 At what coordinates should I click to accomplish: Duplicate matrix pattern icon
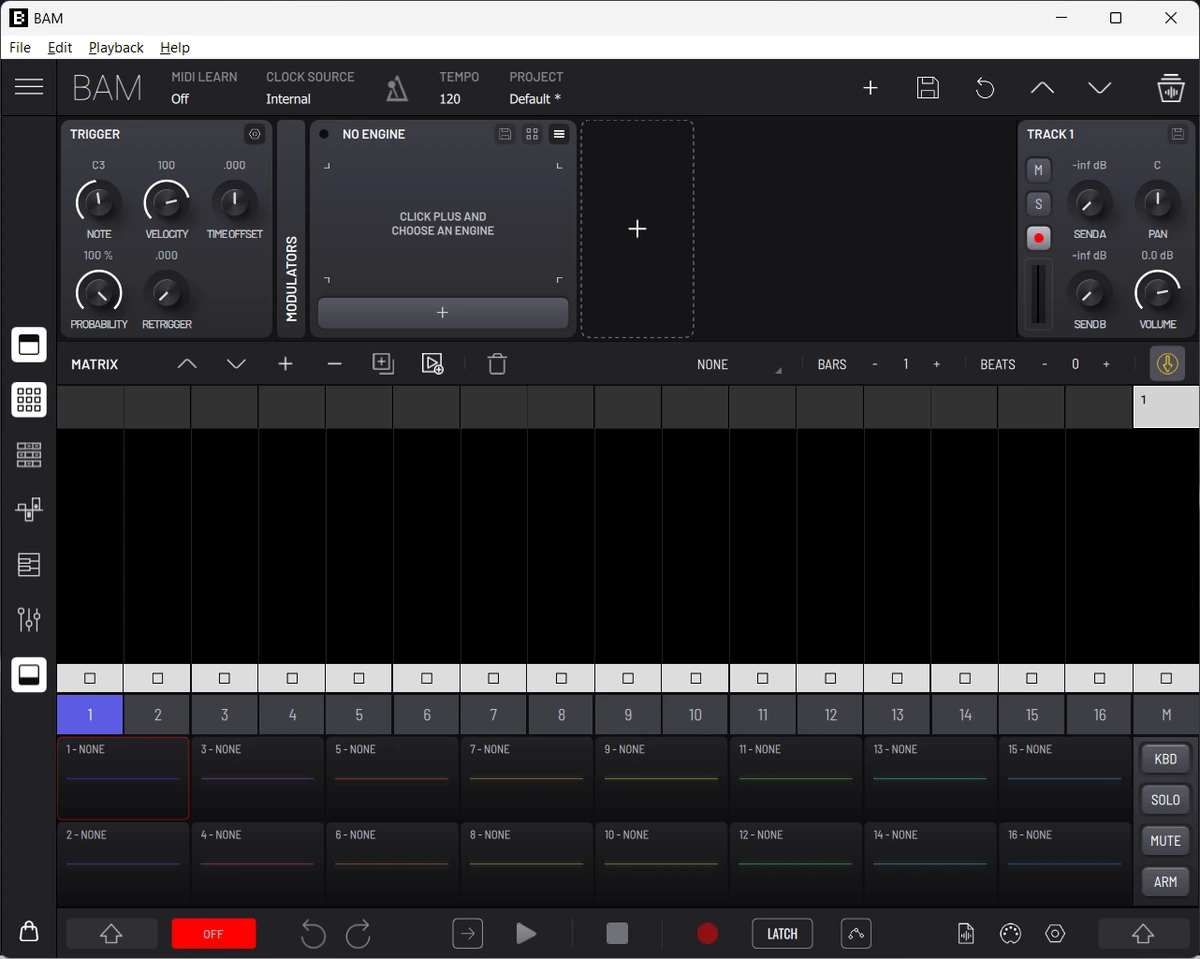[x=383, y=364]
